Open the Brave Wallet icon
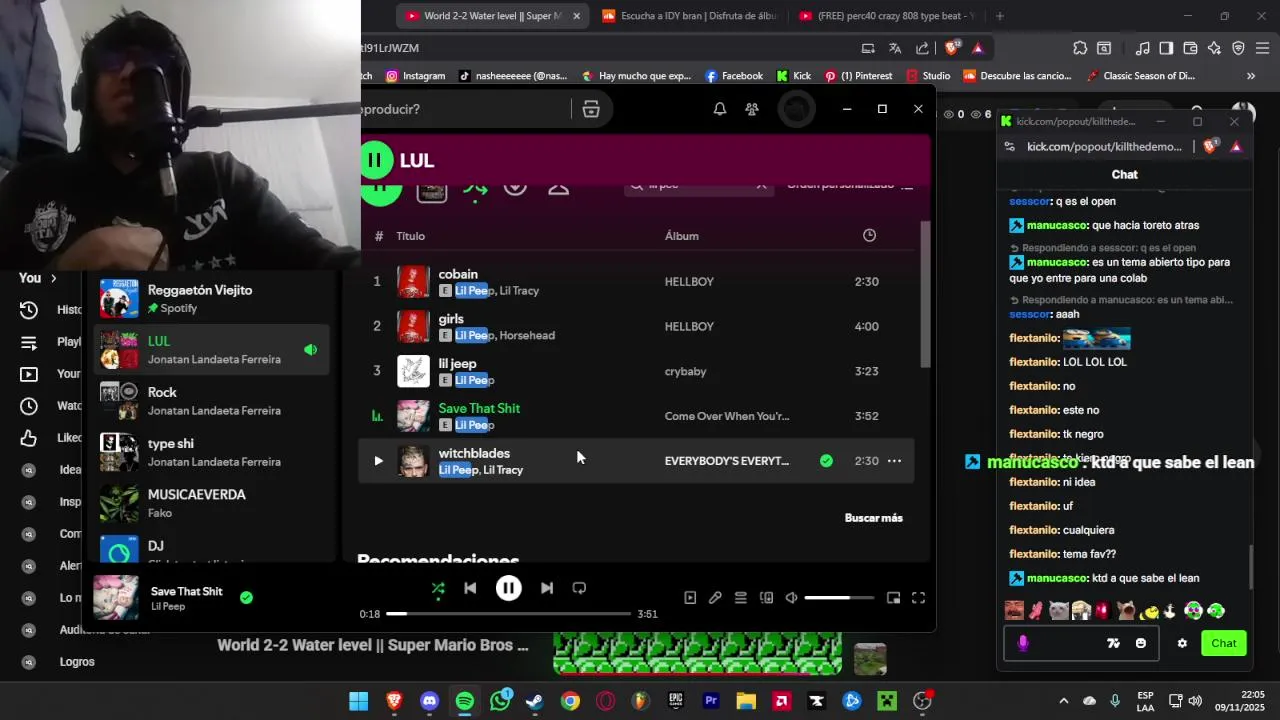 tap(1190, 48)
